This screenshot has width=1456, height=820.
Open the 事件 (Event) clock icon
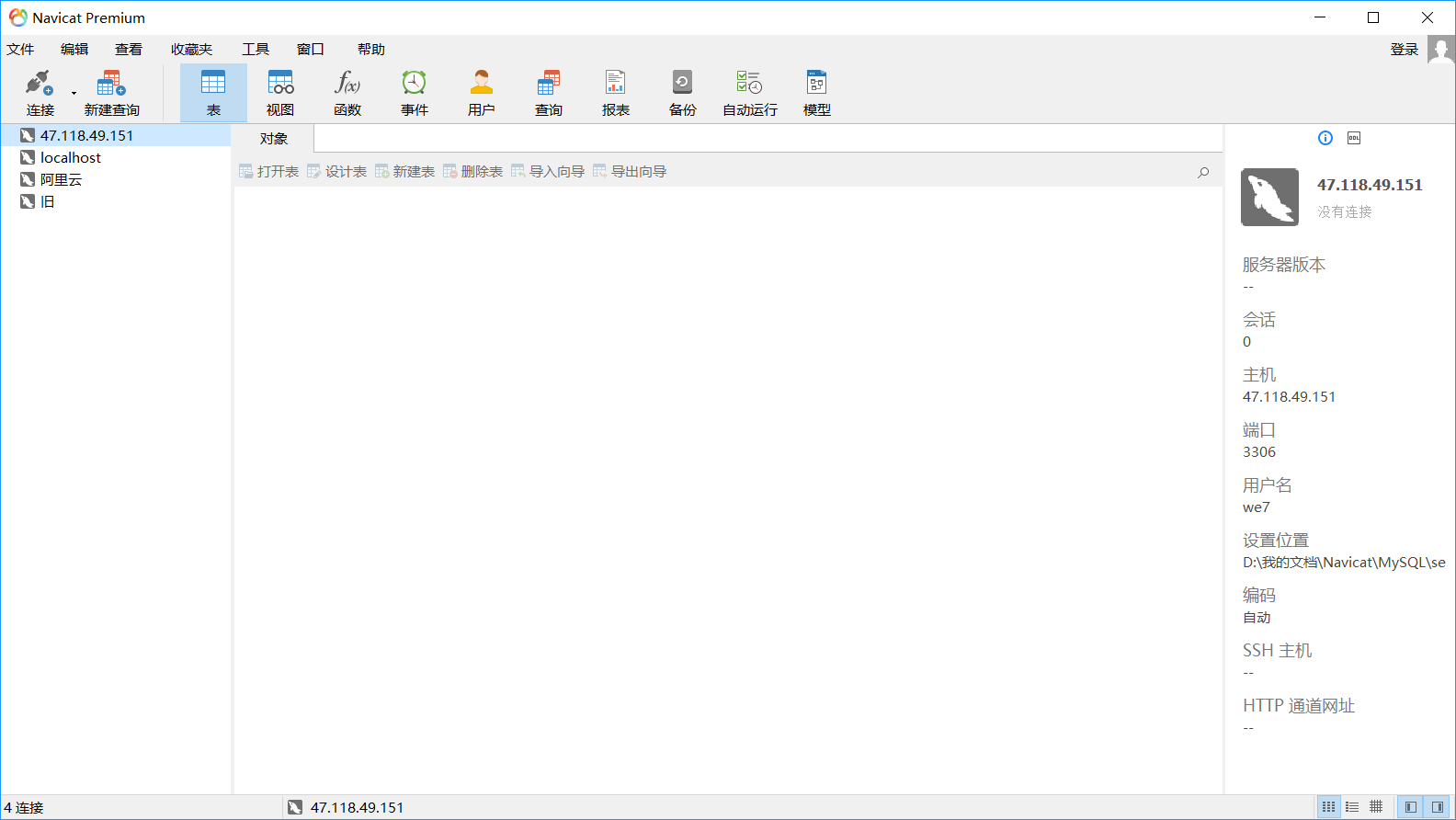pyautogui.click(x=415, y=92)
